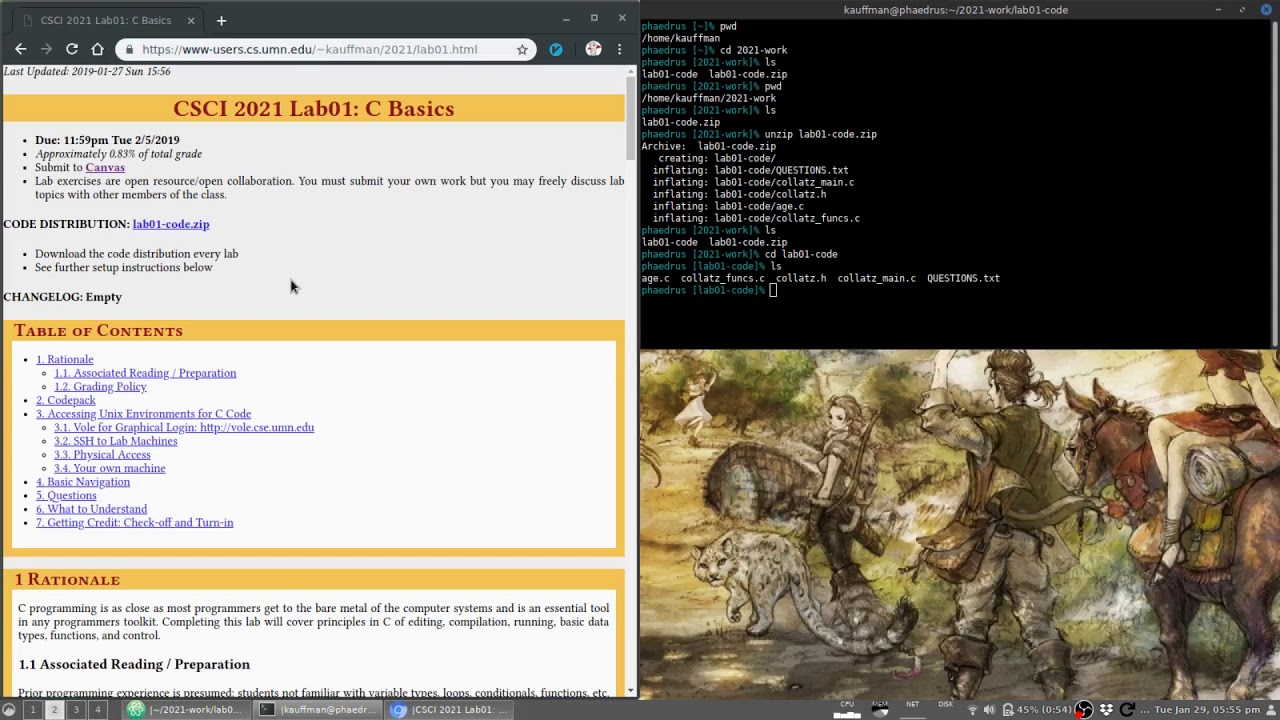The width and height of the screenshot is (1280, 720).
Task: Click 'QUESTIONS.txt' in the terminal ls output
Action: click(963, 278)
